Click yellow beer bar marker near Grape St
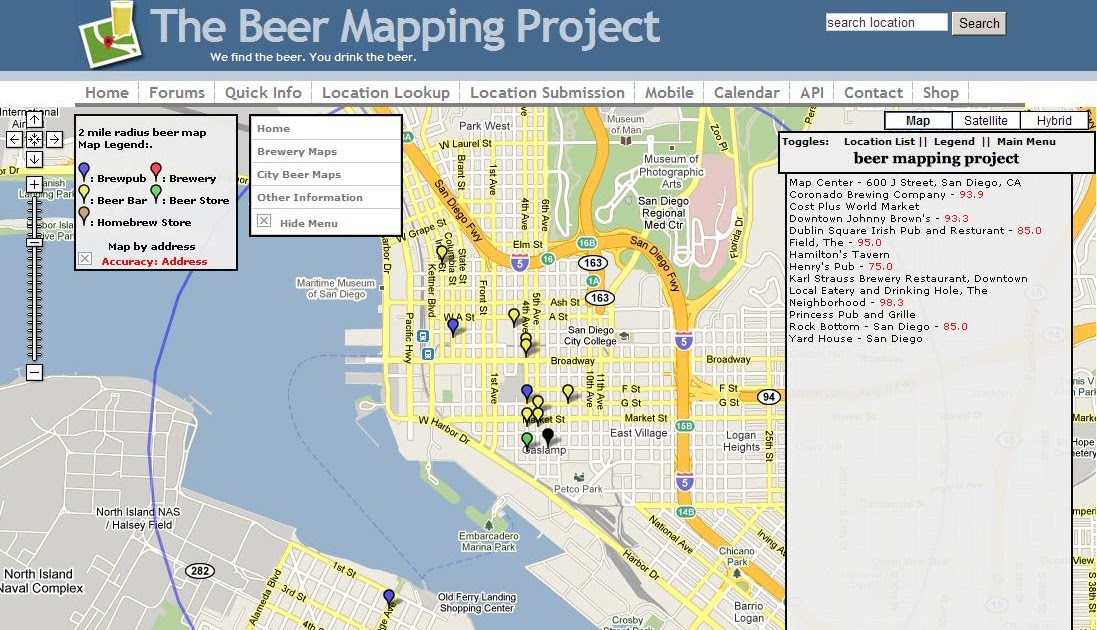Screen dimensions: 1097x630 pos(441,253)
